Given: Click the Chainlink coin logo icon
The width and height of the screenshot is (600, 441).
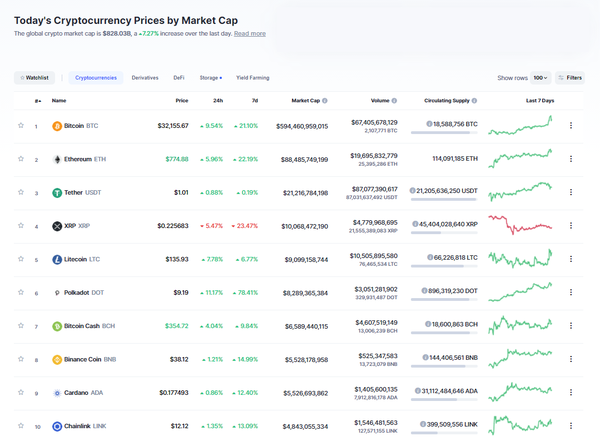Looking at the screenshot, I should [x=57, y=426].
